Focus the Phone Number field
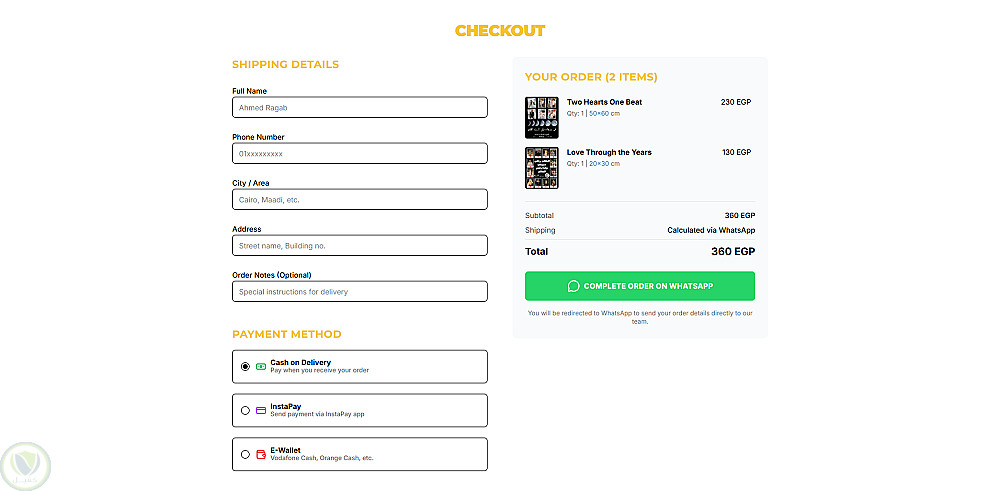 tap(360, 153)
